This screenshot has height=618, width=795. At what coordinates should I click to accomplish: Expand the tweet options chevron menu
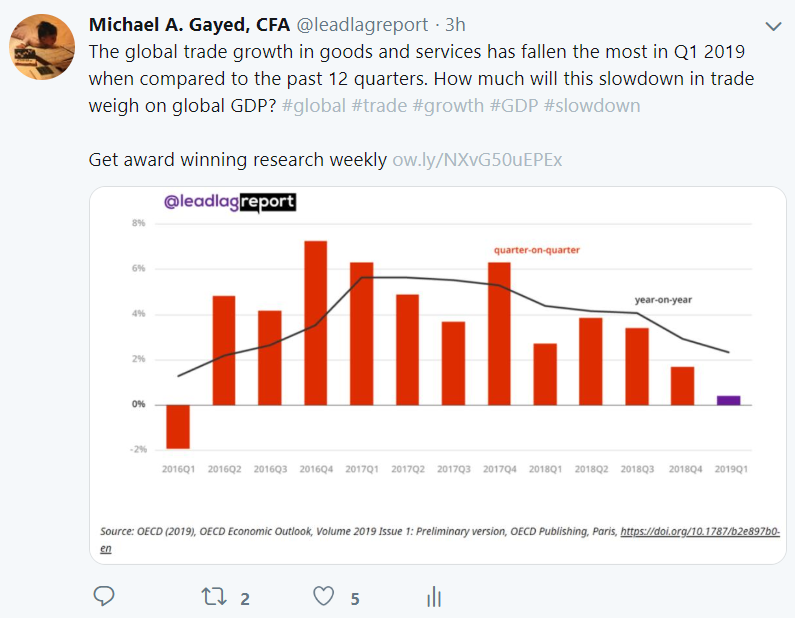[773, 26]
